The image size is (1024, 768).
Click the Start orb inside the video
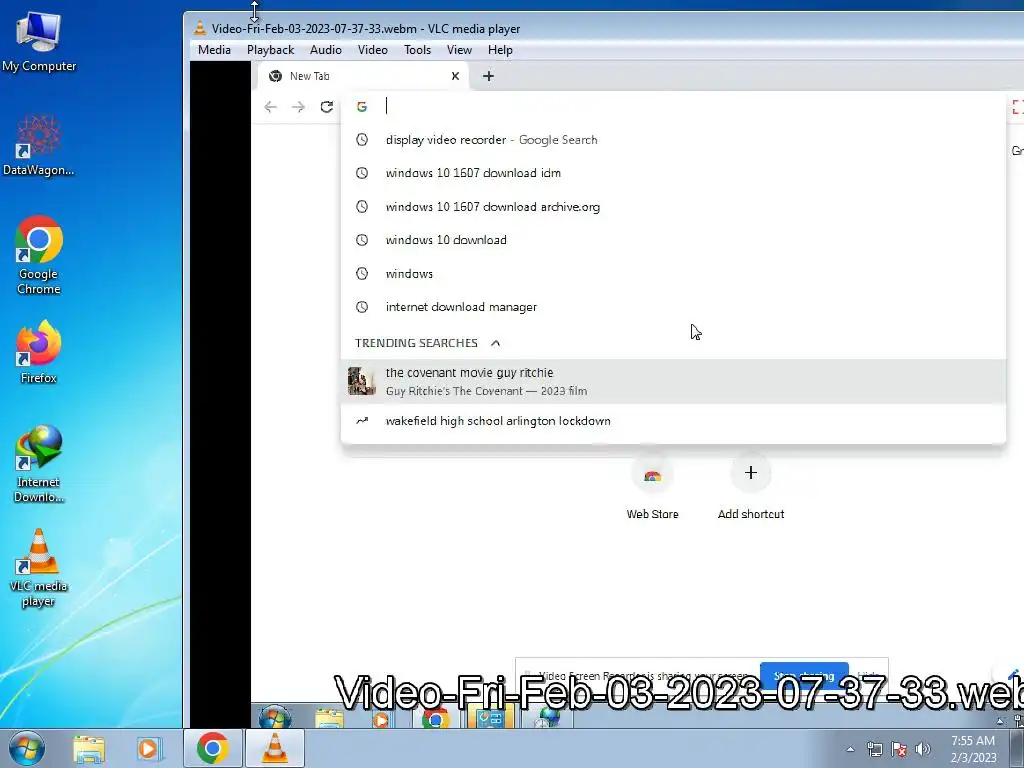(275, 718)
